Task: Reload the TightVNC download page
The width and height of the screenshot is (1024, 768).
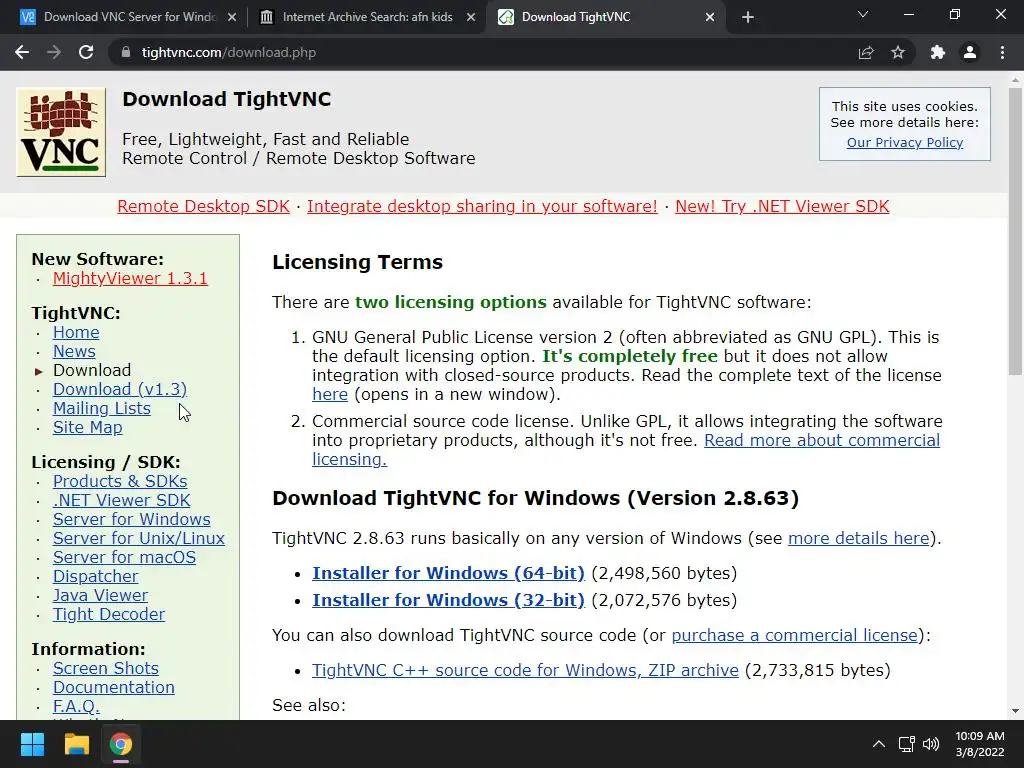Action: pos(86,52)
